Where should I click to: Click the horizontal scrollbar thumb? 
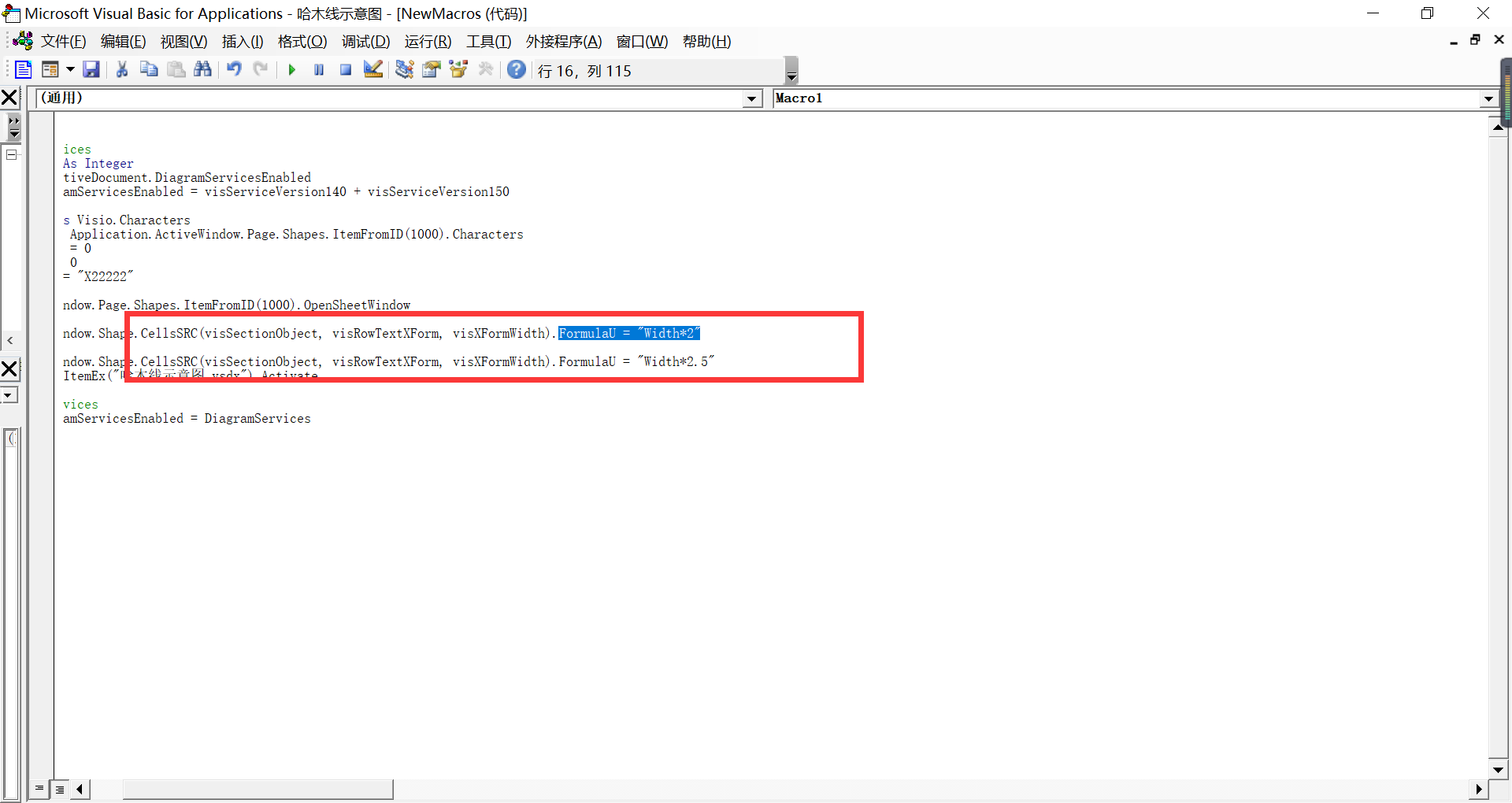click(x=258, y=789)
